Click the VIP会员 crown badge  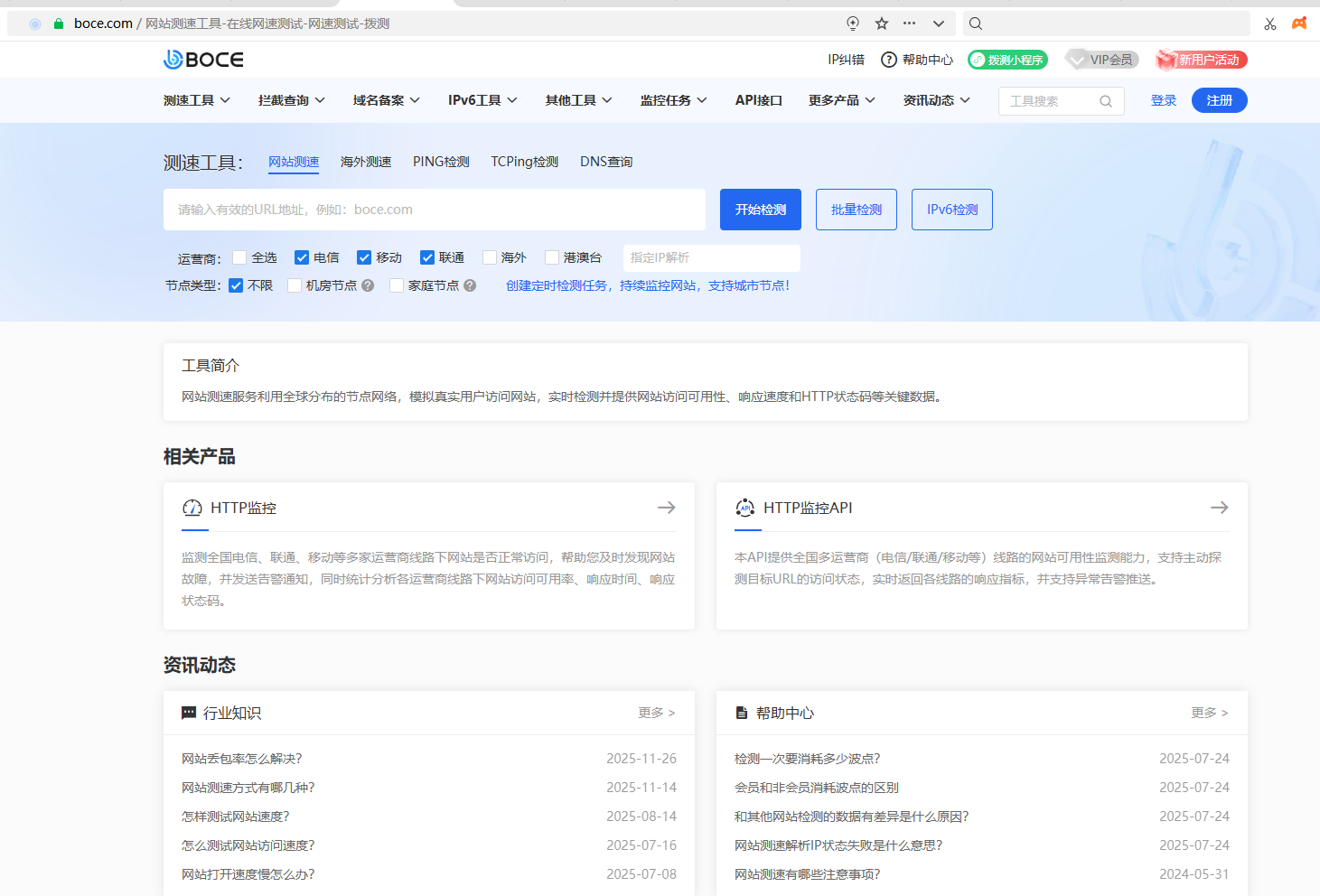point(1101,60)
